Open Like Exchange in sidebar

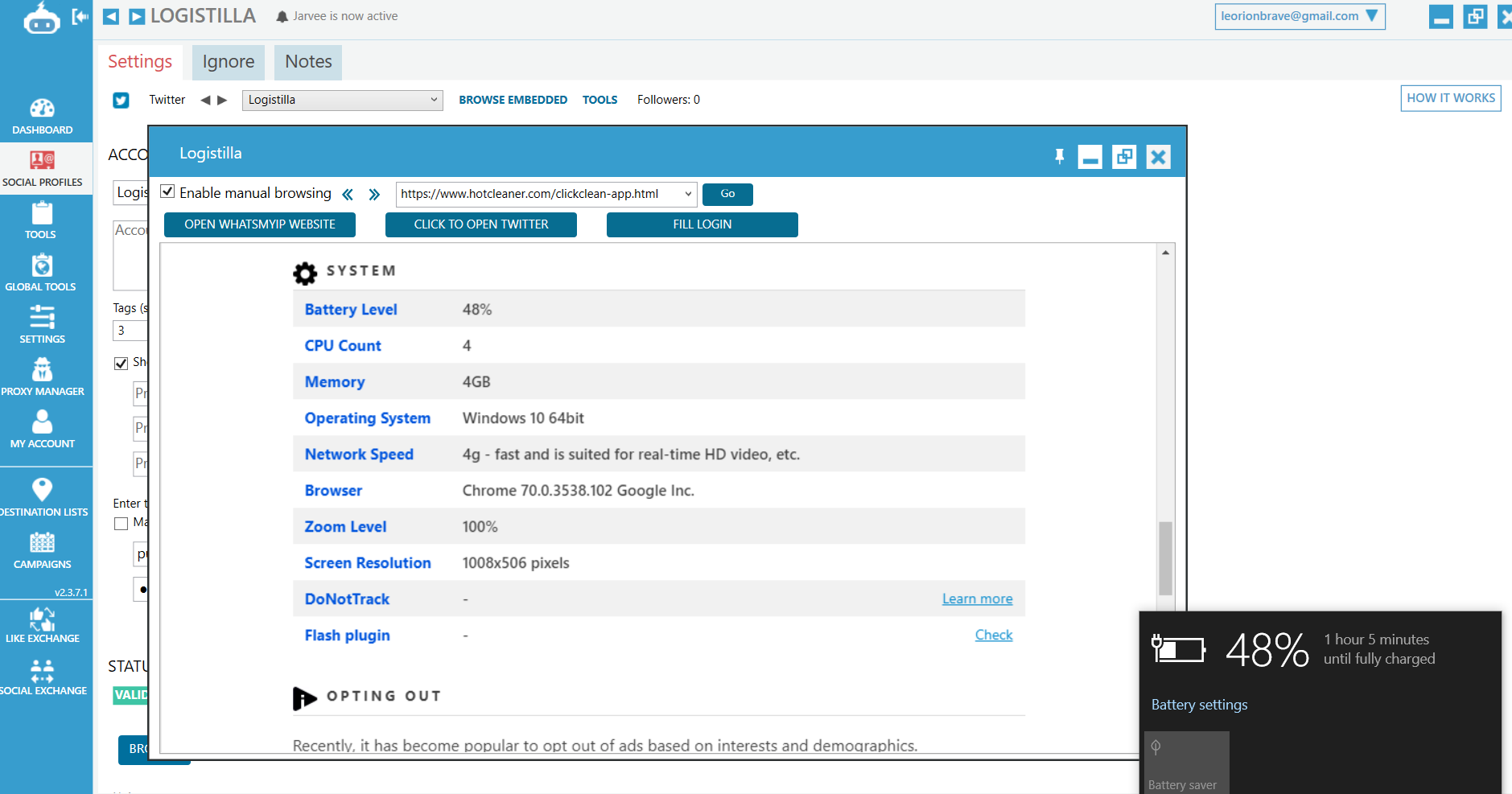pyautogui.click(x=42, y=625)
